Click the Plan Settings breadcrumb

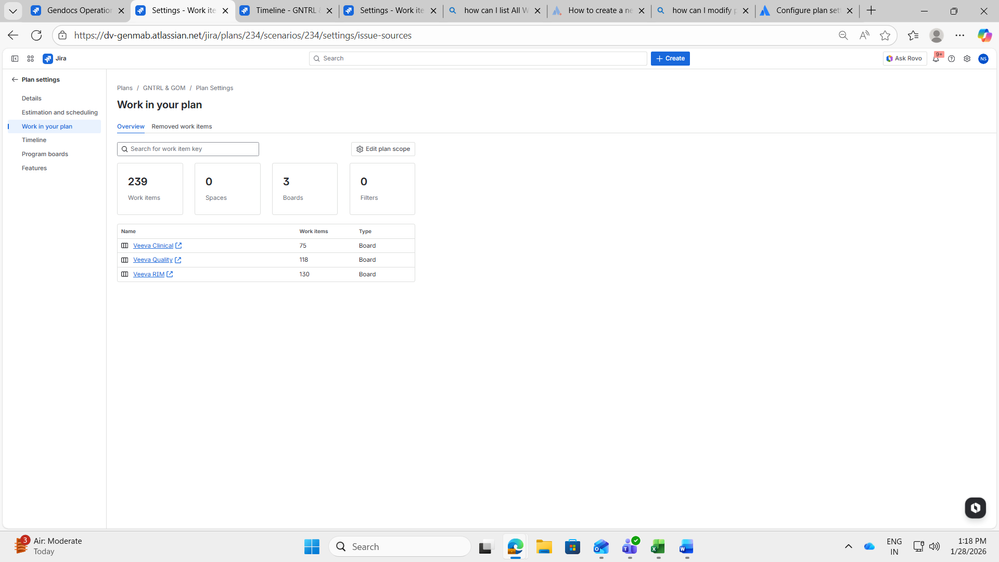[x=214, y=88]
